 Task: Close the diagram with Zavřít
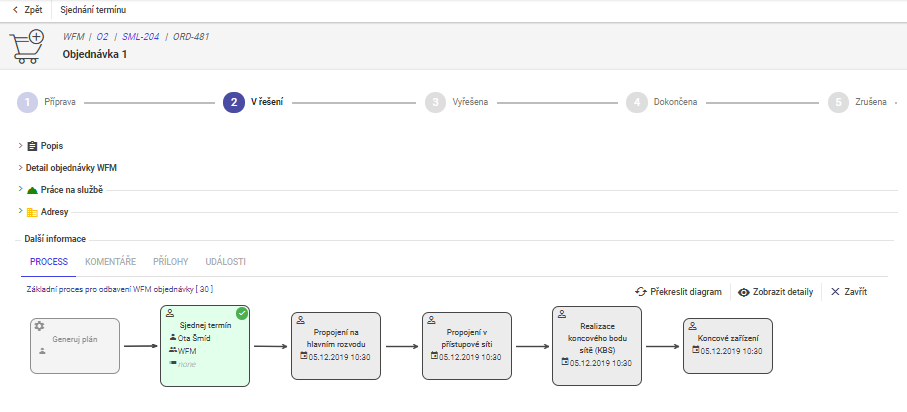point(848,292)
